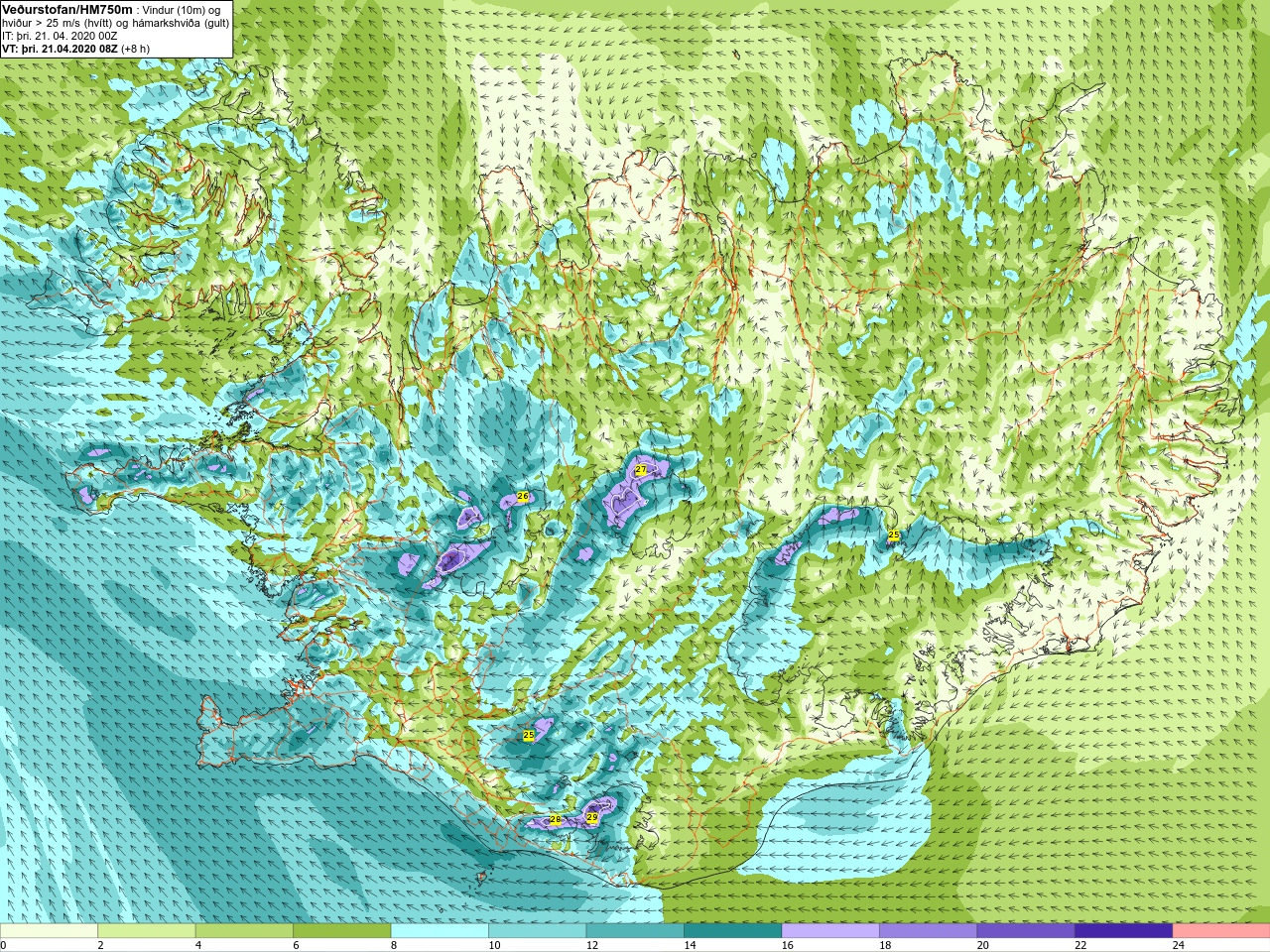Click the yellow gust label 26

(x=523, y=496)
